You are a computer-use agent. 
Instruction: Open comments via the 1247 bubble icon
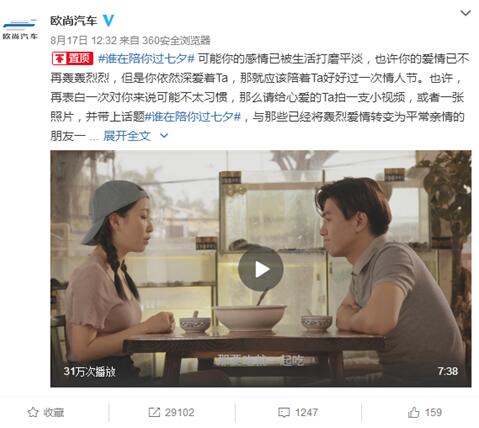(x=284, y=413)
